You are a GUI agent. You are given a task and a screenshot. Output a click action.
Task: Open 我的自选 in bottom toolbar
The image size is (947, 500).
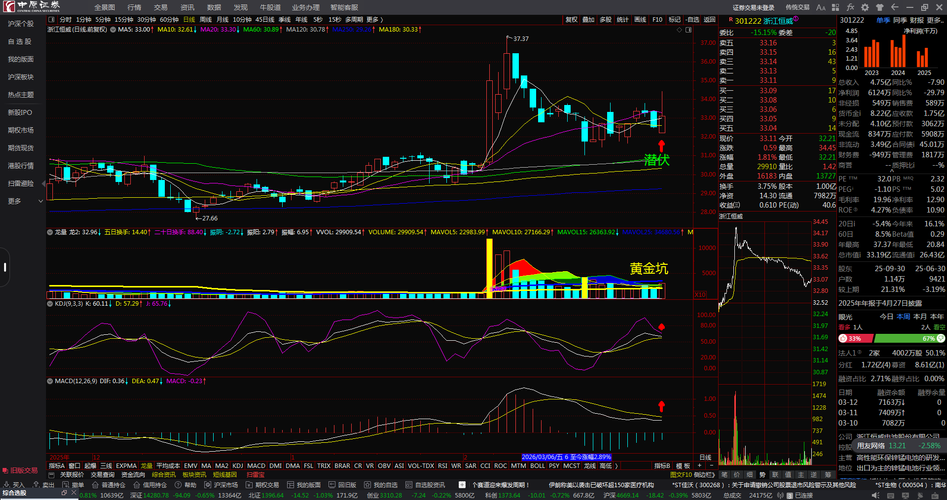[x=380, y=485]
